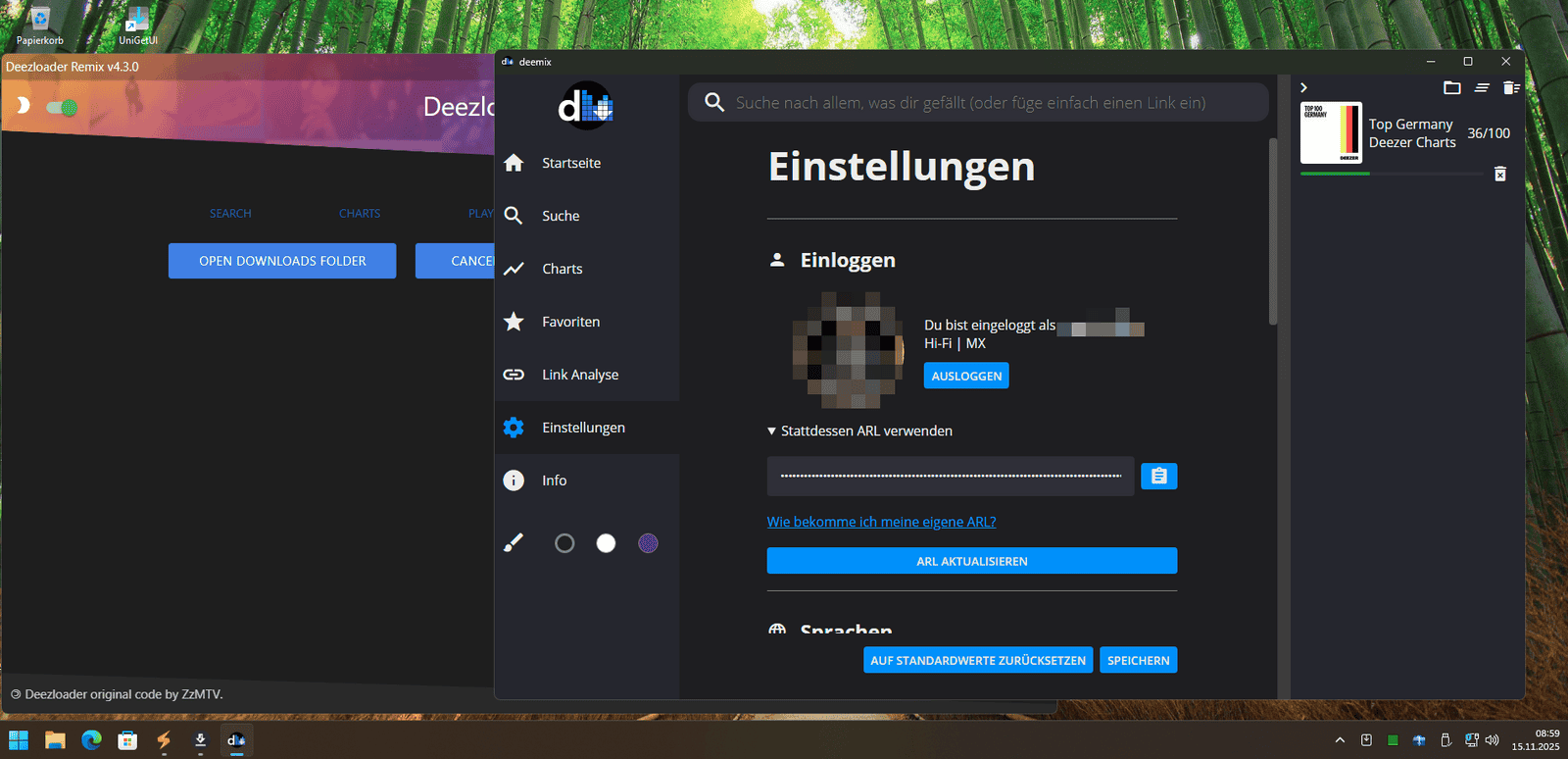This screenshot has width=1568, height=759.
Task: Click the user avatar image
Action: (849, 350)
